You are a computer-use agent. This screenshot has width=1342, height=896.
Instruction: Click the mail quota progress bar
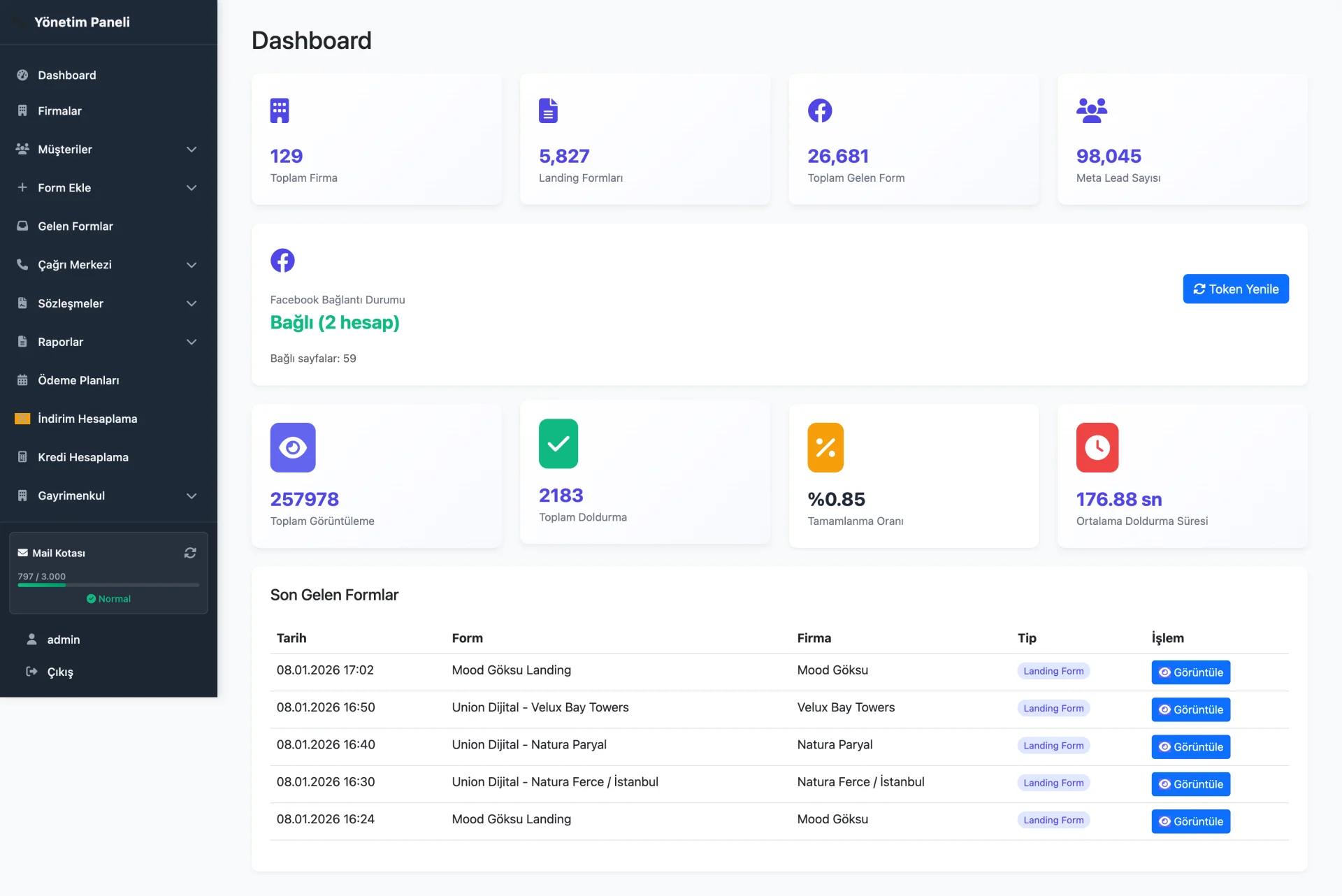(x=108, y=585)
